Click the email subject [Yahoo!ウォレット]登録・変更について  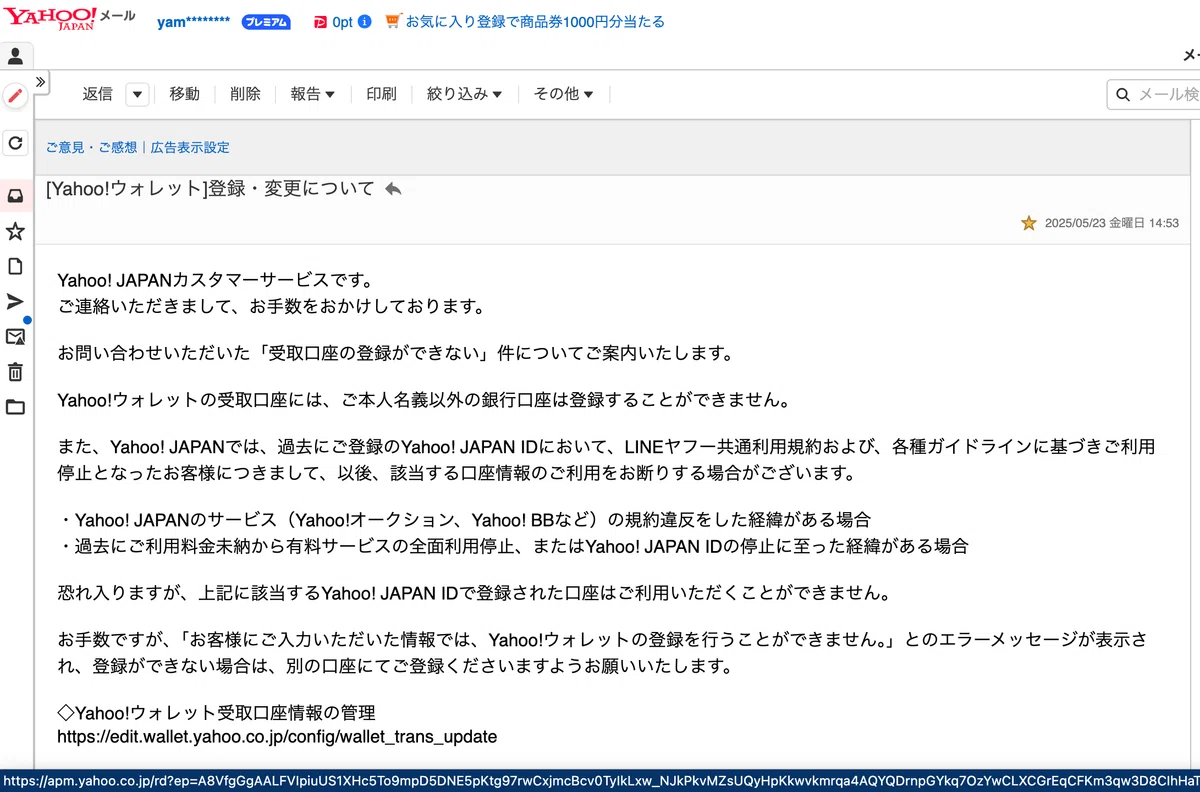pos(210,188)
